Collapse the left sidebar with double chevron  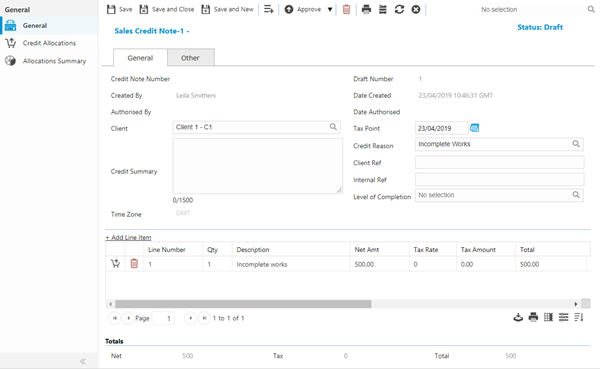(83, 361)
